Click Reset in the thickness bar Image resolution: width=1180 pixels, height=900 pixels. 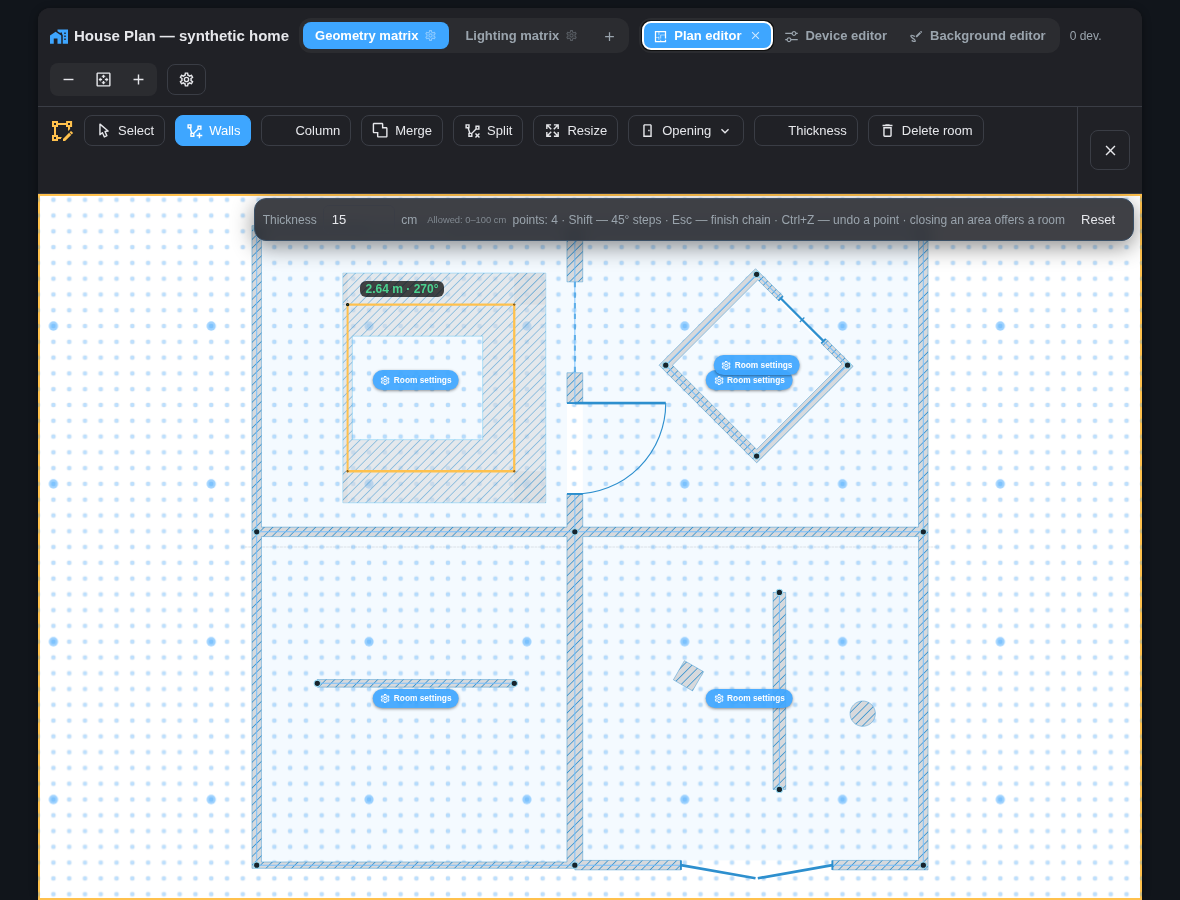pos(1098,220)
